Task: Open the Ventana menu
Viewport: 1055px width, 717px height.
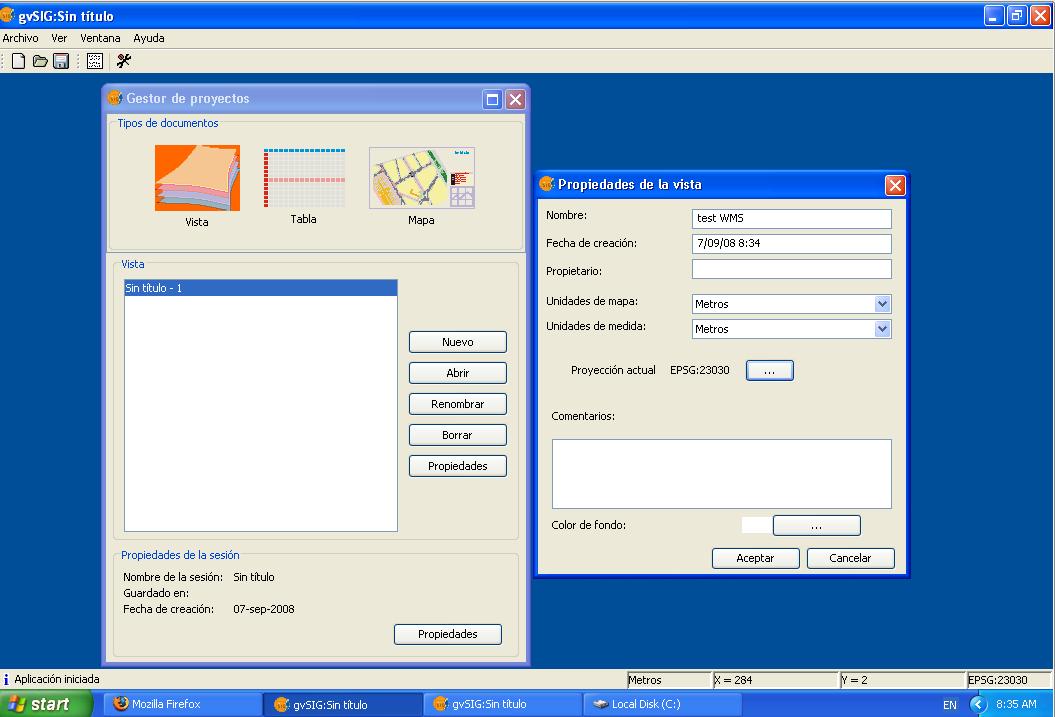Action: point(100,38)
